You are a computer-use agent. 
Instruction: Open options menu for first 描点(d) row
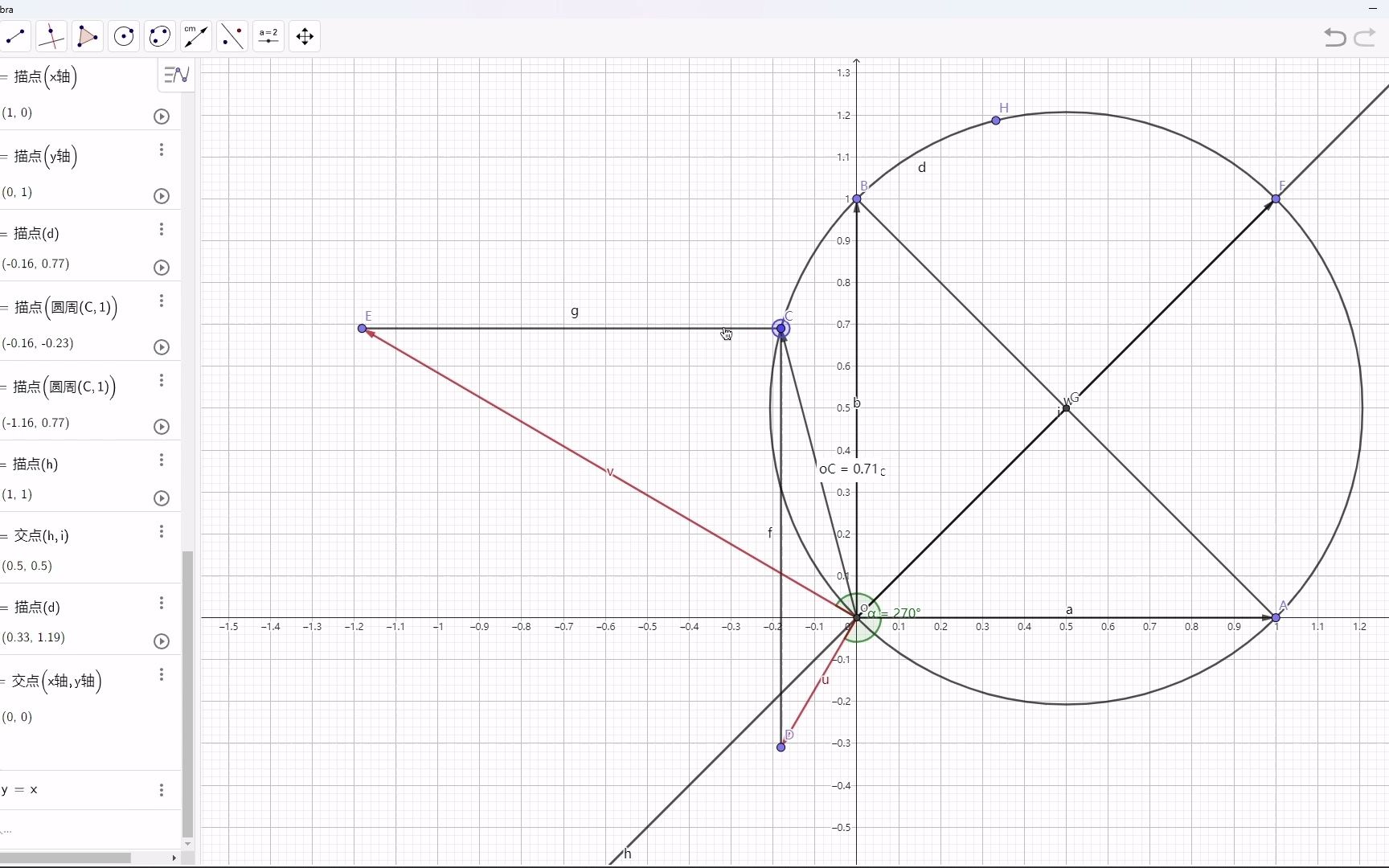point(162,230)
